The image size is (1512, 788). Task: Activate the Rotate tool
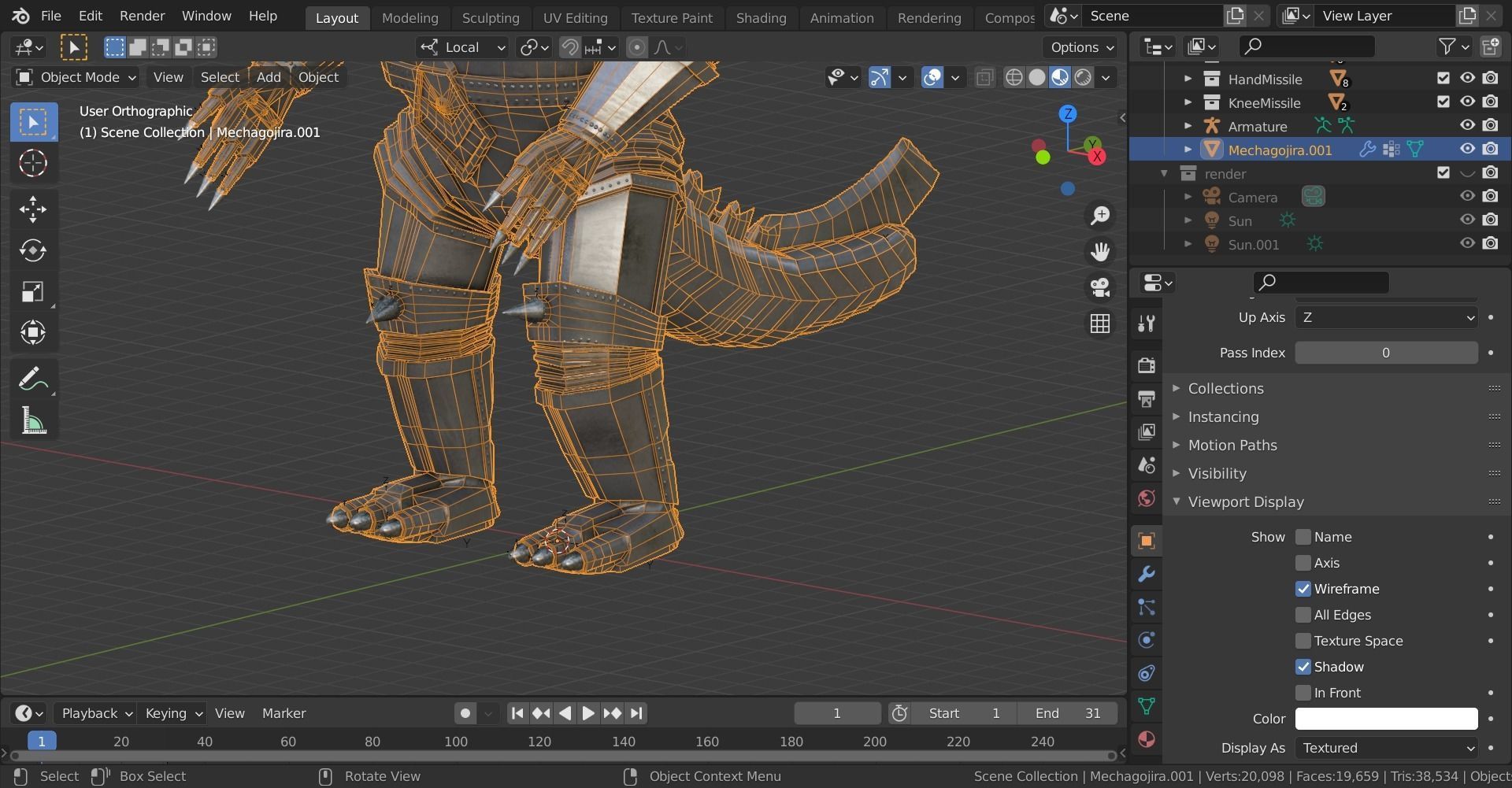pyautogui.click(x=33, y=250)
